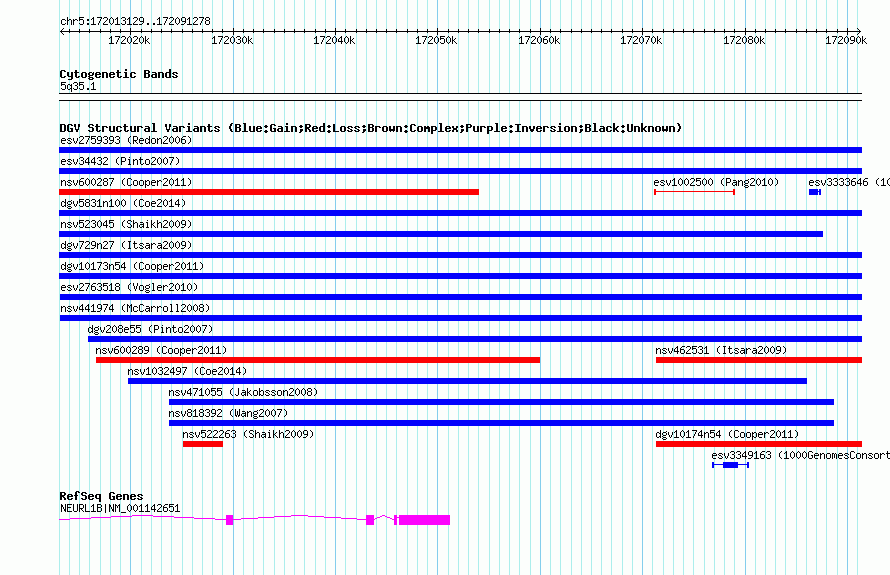Click the blue bar under dgv208e55

475,339
